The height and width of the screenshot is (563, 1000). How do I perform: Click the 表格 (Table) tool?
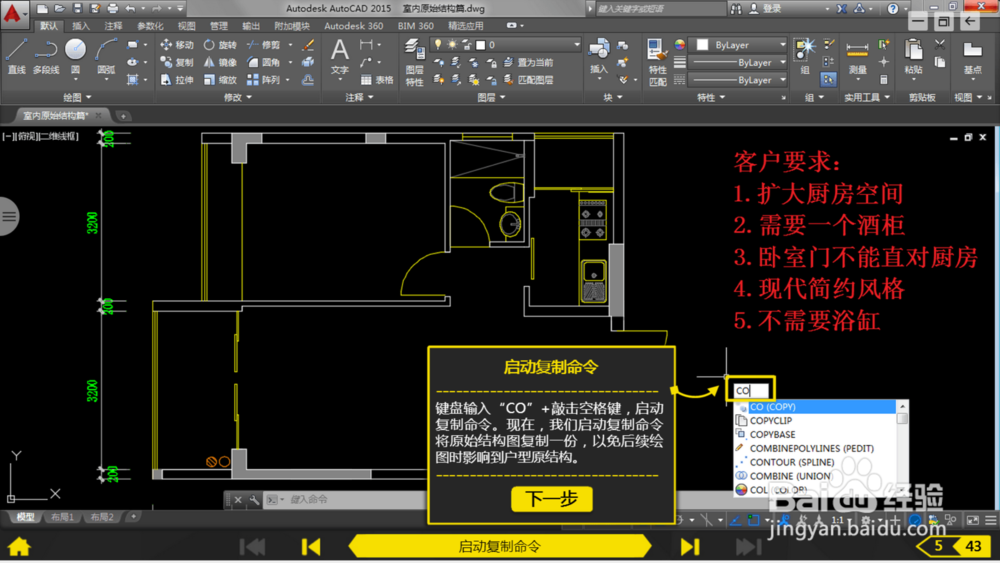[377, 80]
